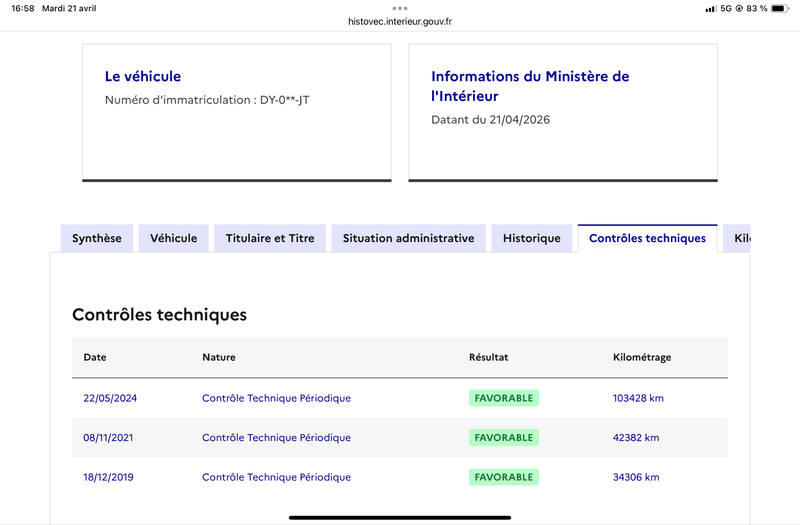
Task: Click the 42382 km mileage value
Action: (x=636, y=438)
